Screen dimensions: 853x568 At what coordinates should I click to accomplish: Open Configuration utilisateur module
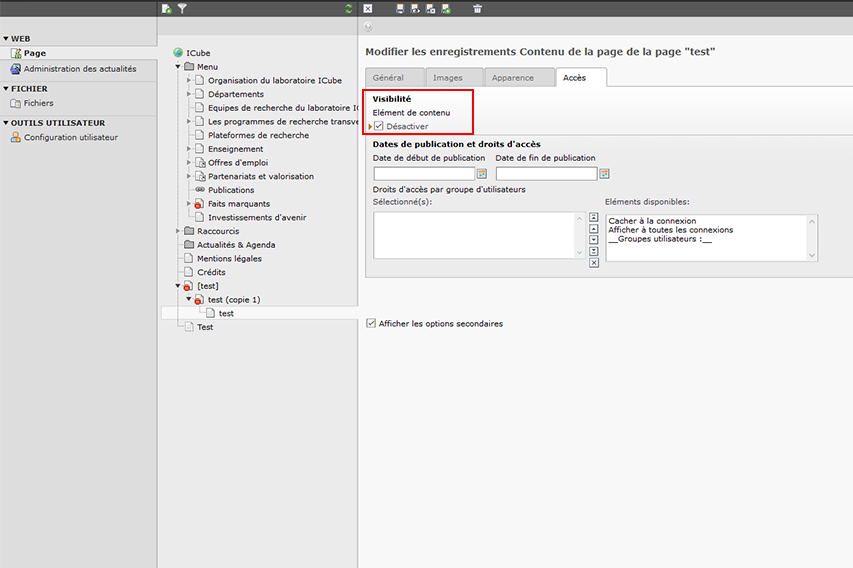tap(71, 138)
